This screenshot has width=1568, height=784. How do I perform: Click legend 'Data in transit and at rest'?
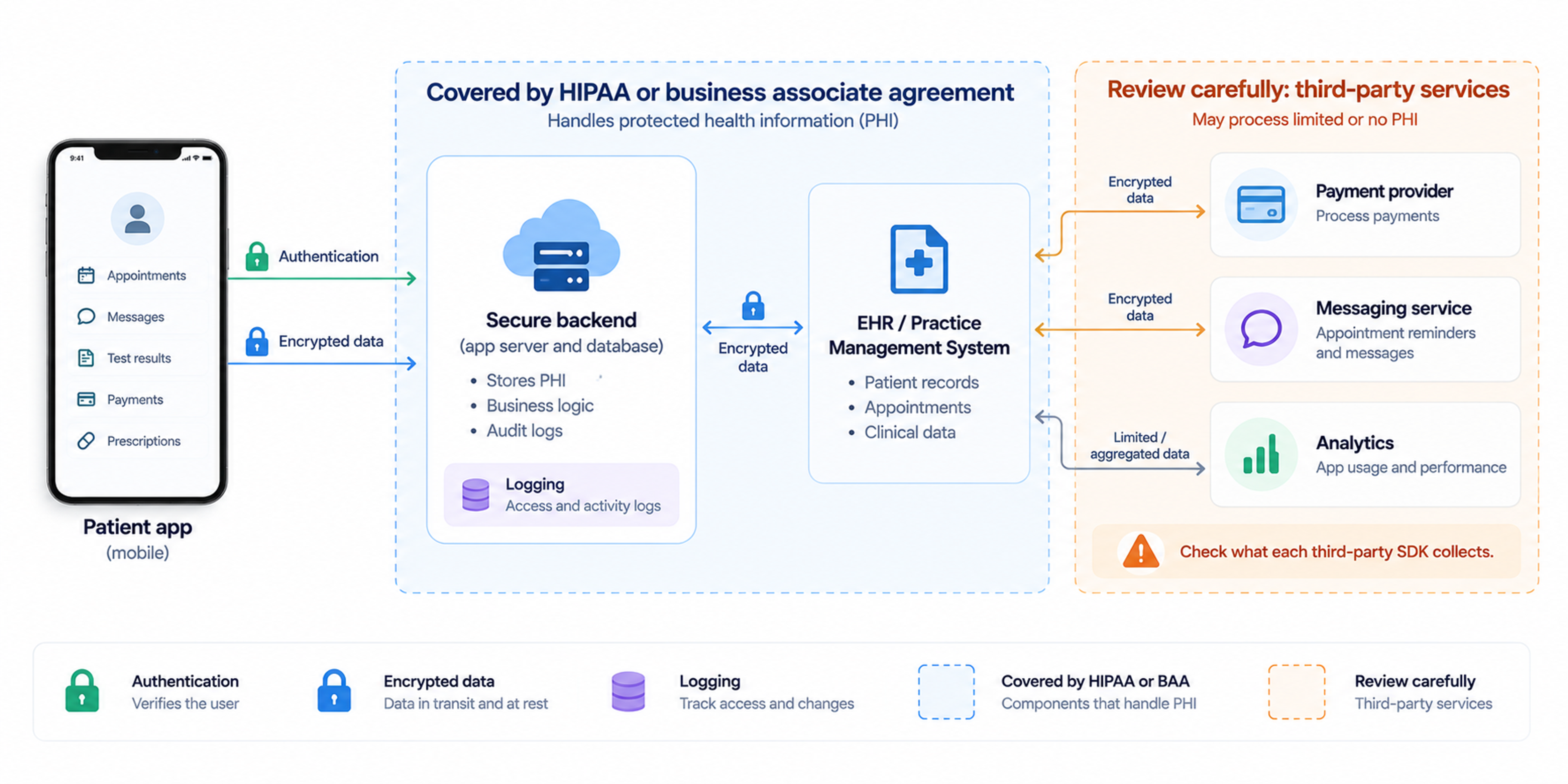(x=465, y=704)
